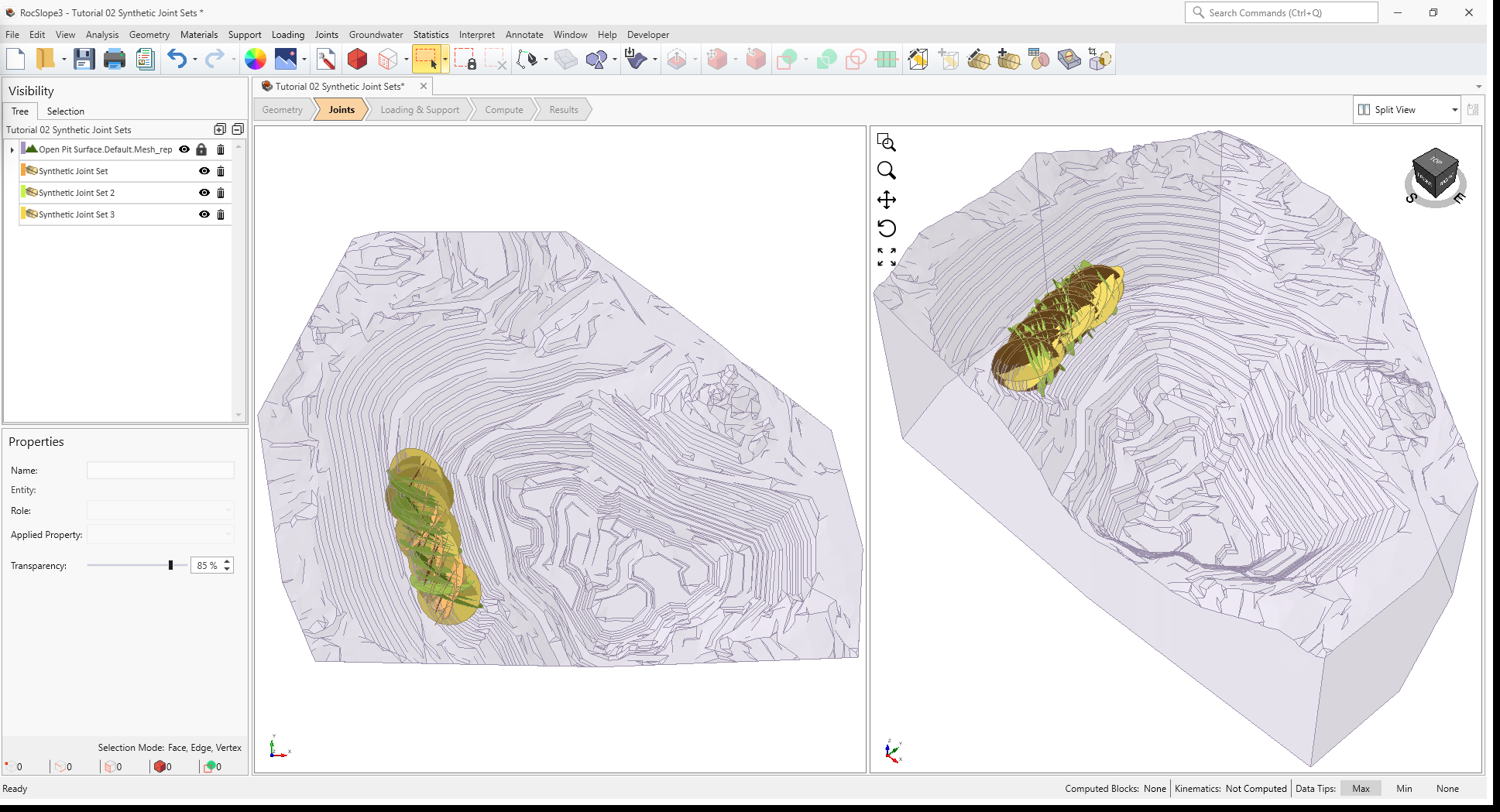Redo the last undone action
Viewport: 1500px width, 812px height.
[x=215, y=59]
